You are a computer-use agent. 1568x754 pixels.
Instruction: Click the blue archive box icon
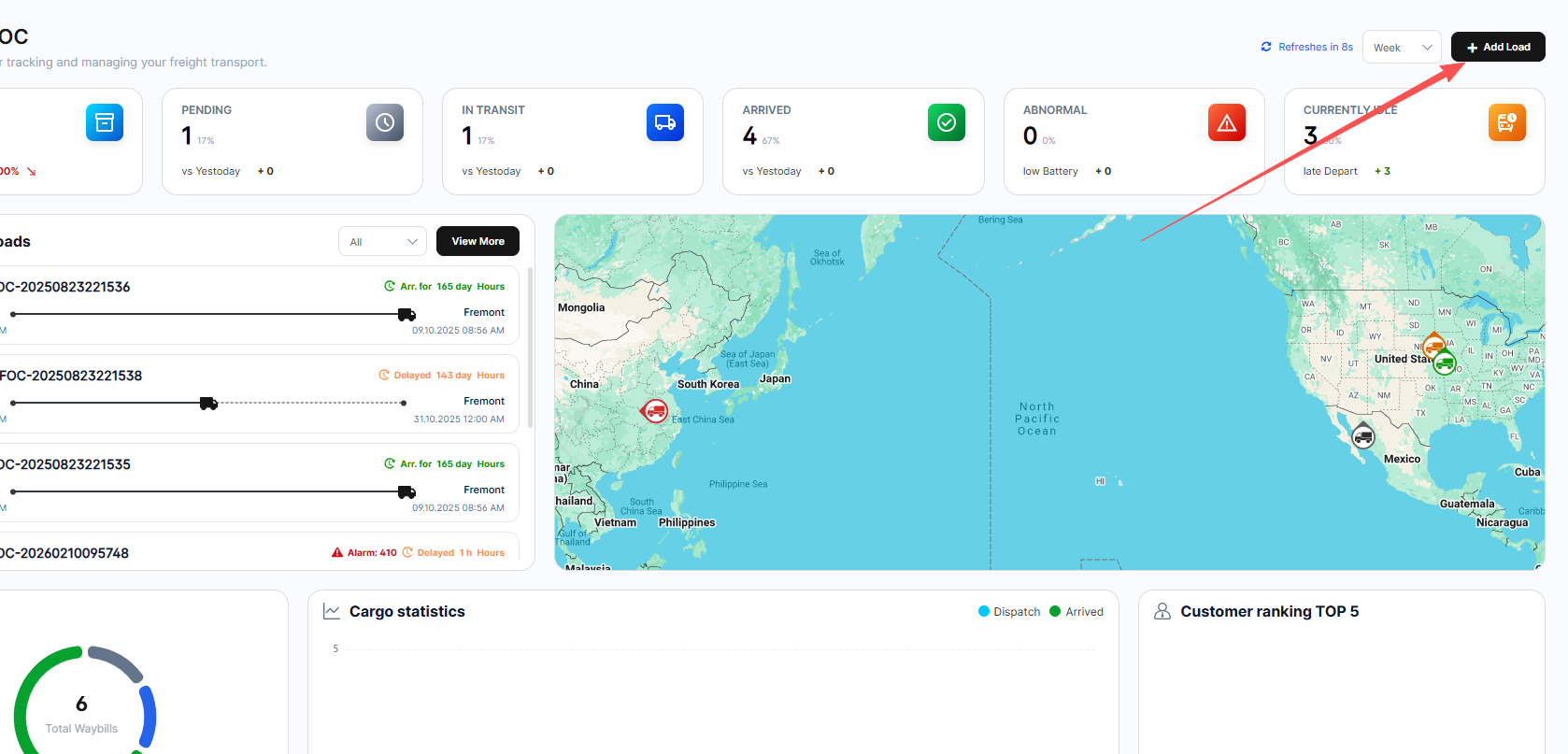coord(105,122)
